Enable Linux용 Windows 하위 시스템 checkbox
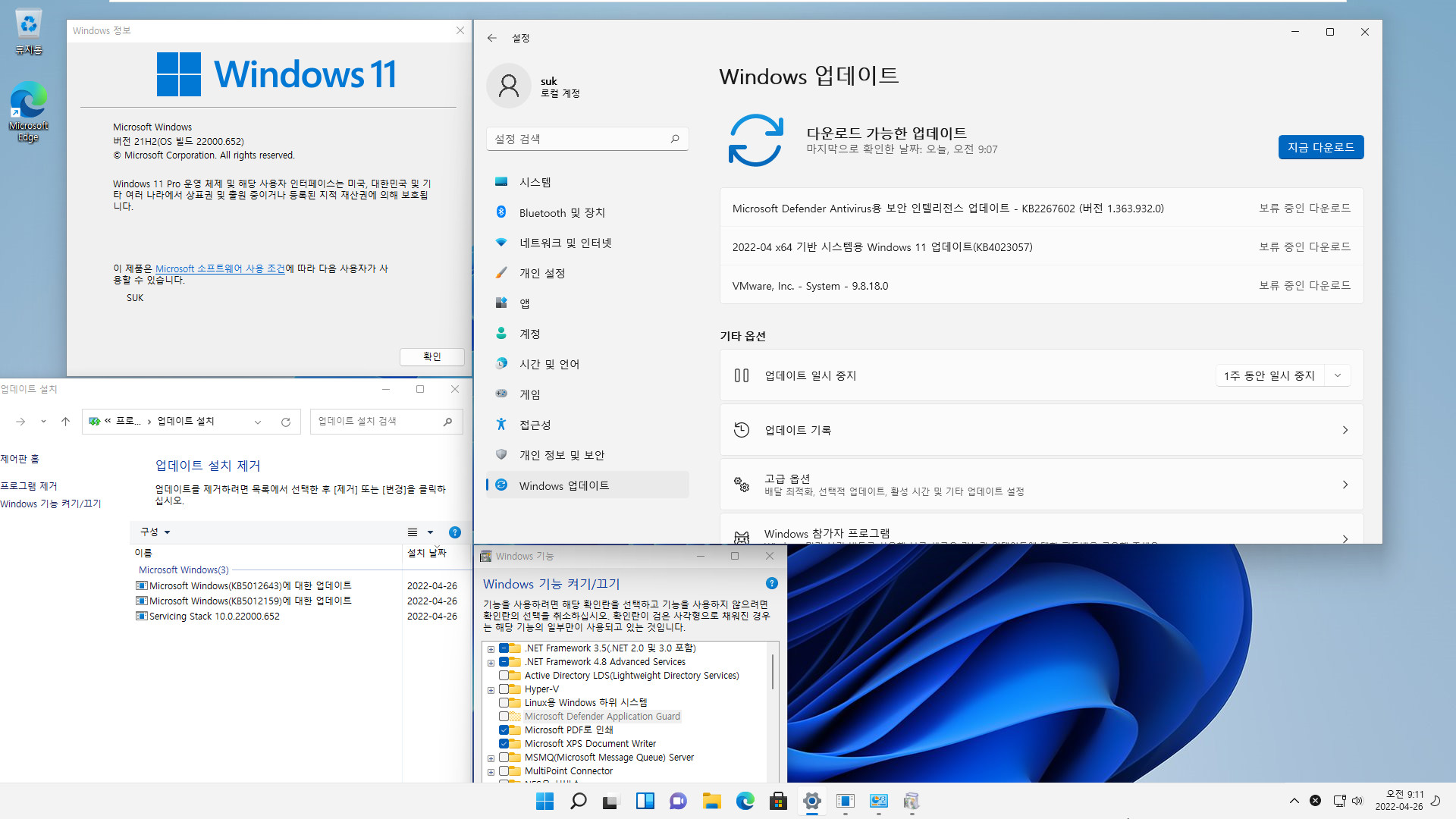This screenshot has height=819, width=1456. (504, 703)
